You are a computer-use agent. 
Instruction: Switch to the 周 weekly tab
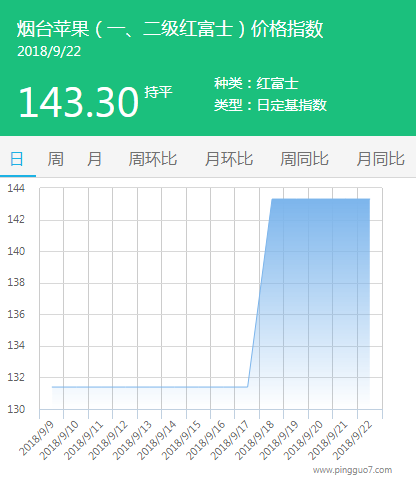point(55,159)
